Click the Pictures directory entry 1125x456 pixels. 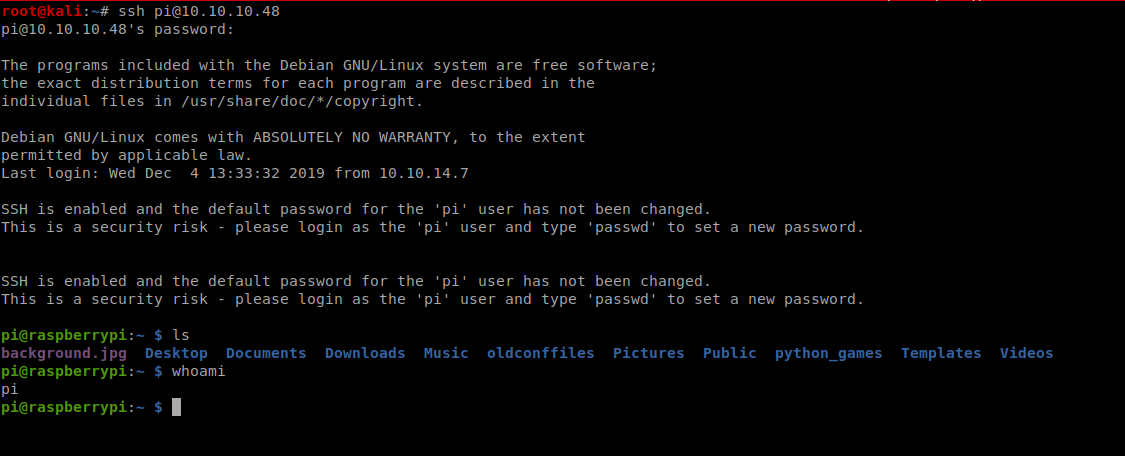click(x=649, y=353)
